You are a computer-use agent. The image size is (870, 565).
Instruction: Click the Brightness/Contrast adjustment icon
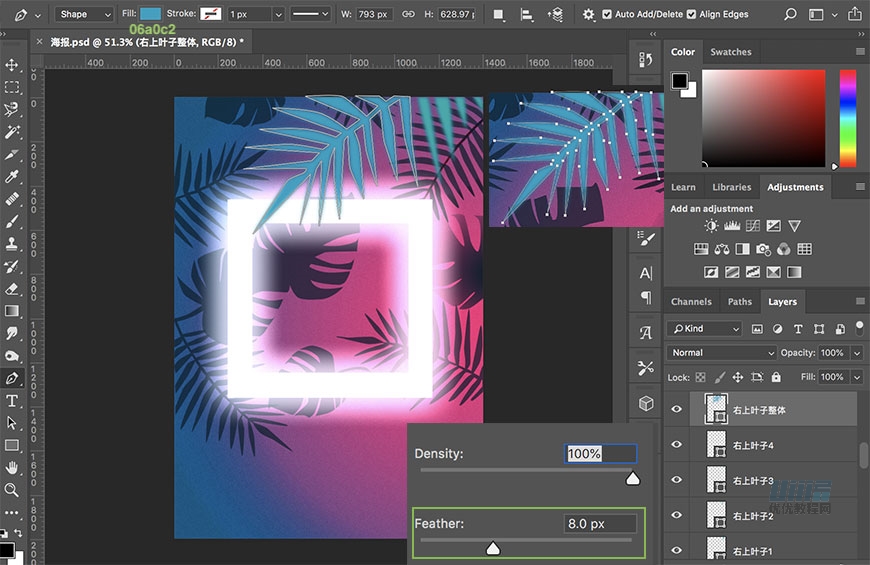click(711, 227)
